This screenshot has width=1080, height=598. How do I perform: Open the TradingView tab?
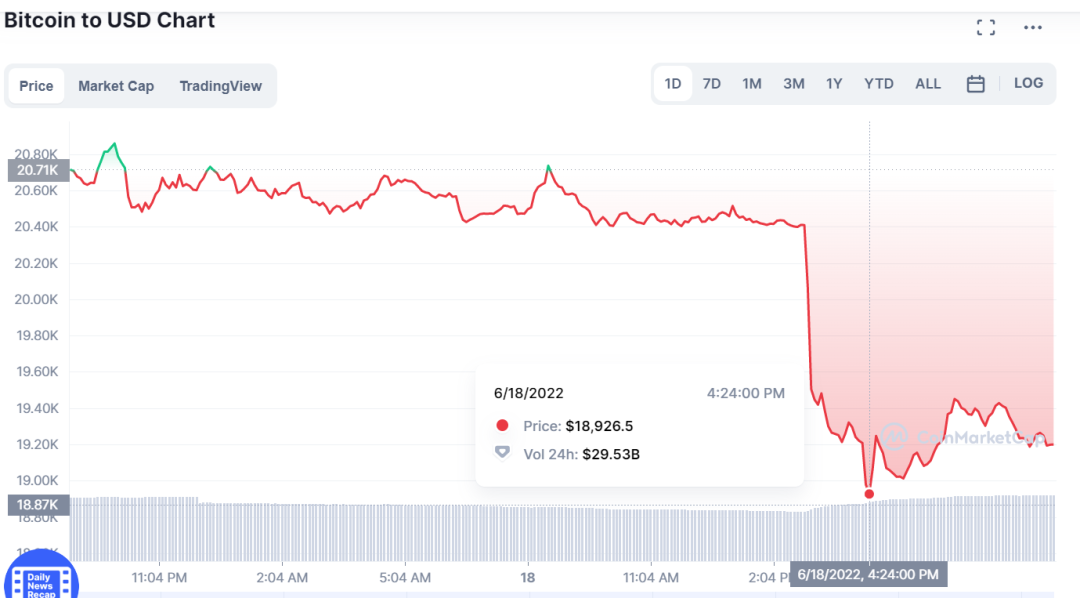[220, 86]
